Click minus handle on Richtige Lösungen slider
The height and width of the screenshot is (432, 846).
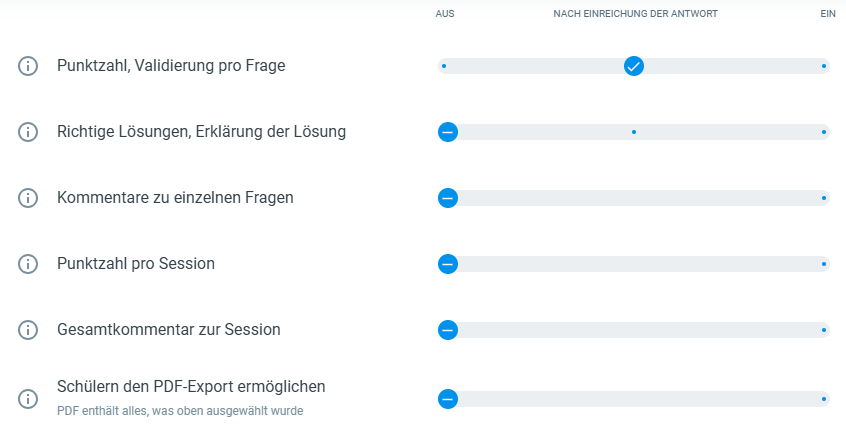[x=448, y=132]
